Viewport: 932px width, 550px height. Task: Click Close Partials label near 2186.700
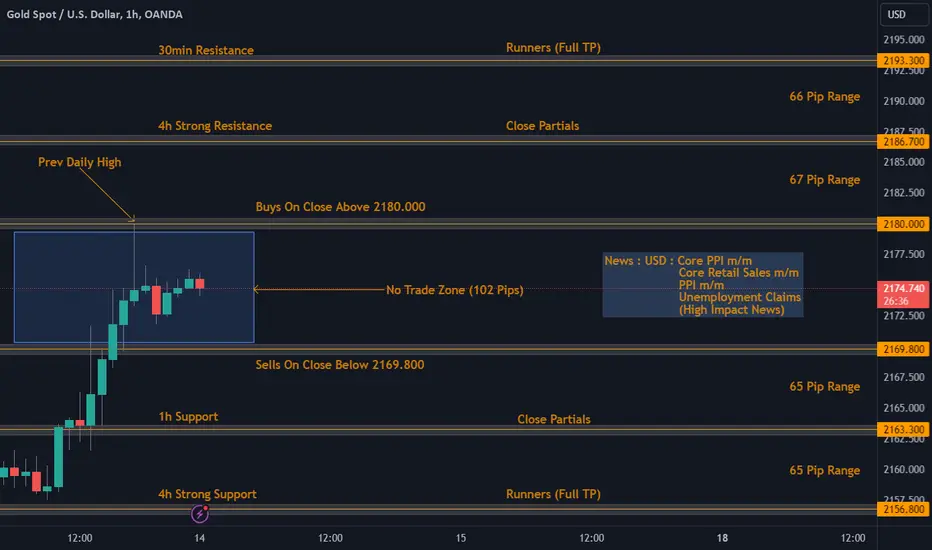pos(542,125)
